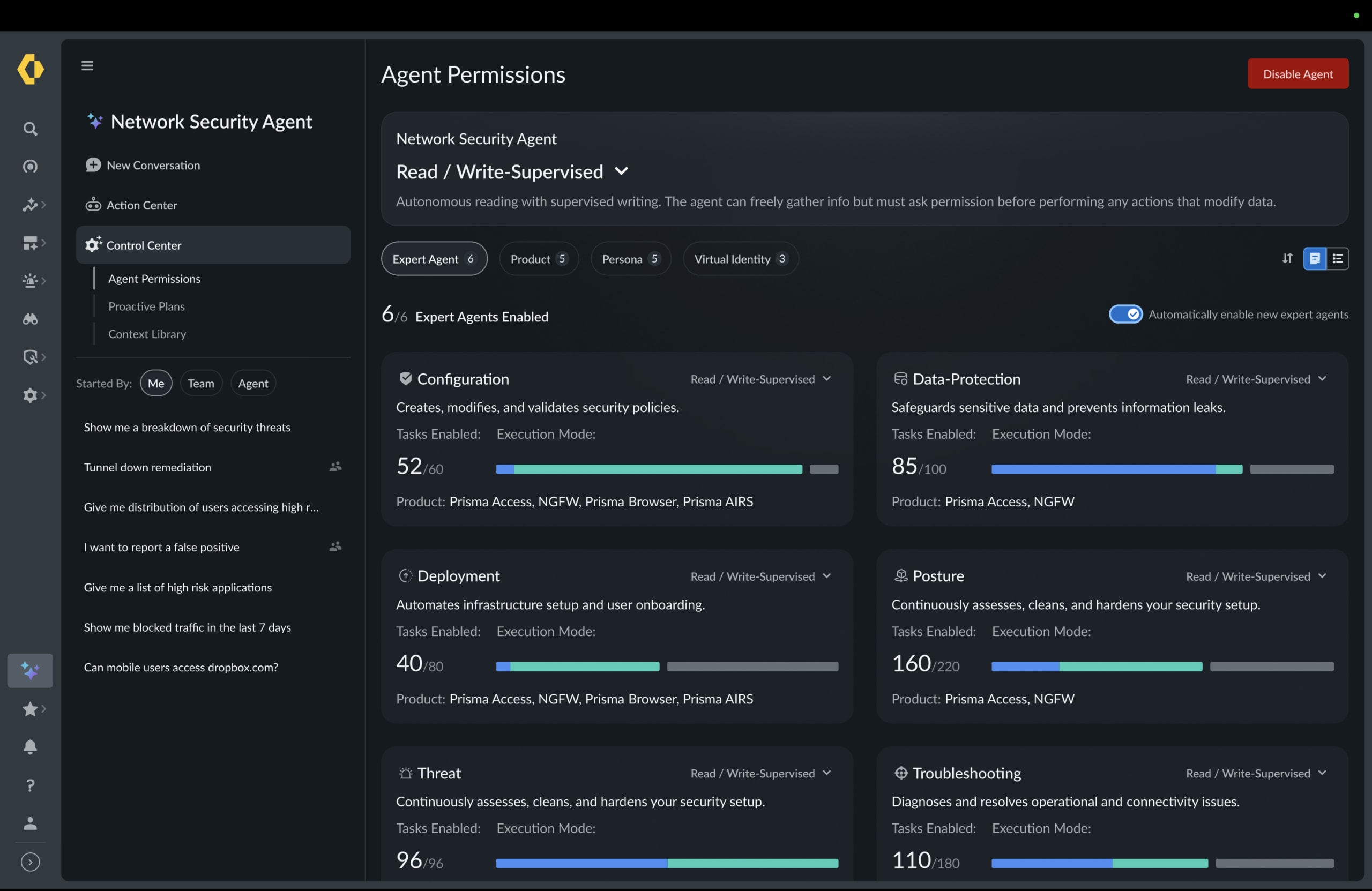Open the help question mark icon
Image resolution: width=1372 pixels, height=891 pixels.
pos(30,785)
